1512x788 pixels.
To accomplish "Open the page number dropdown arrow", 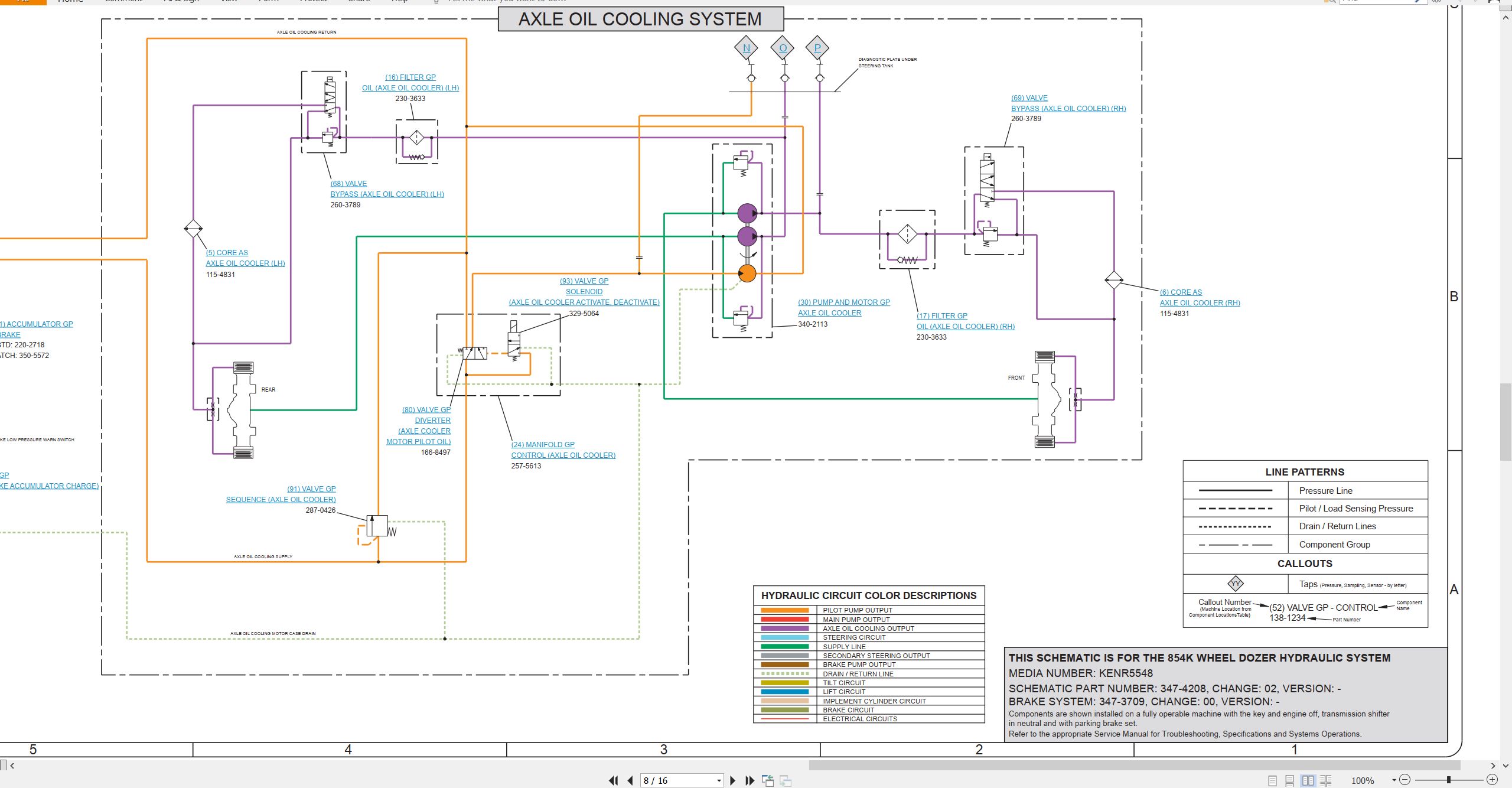I will (x=719, y=780).
